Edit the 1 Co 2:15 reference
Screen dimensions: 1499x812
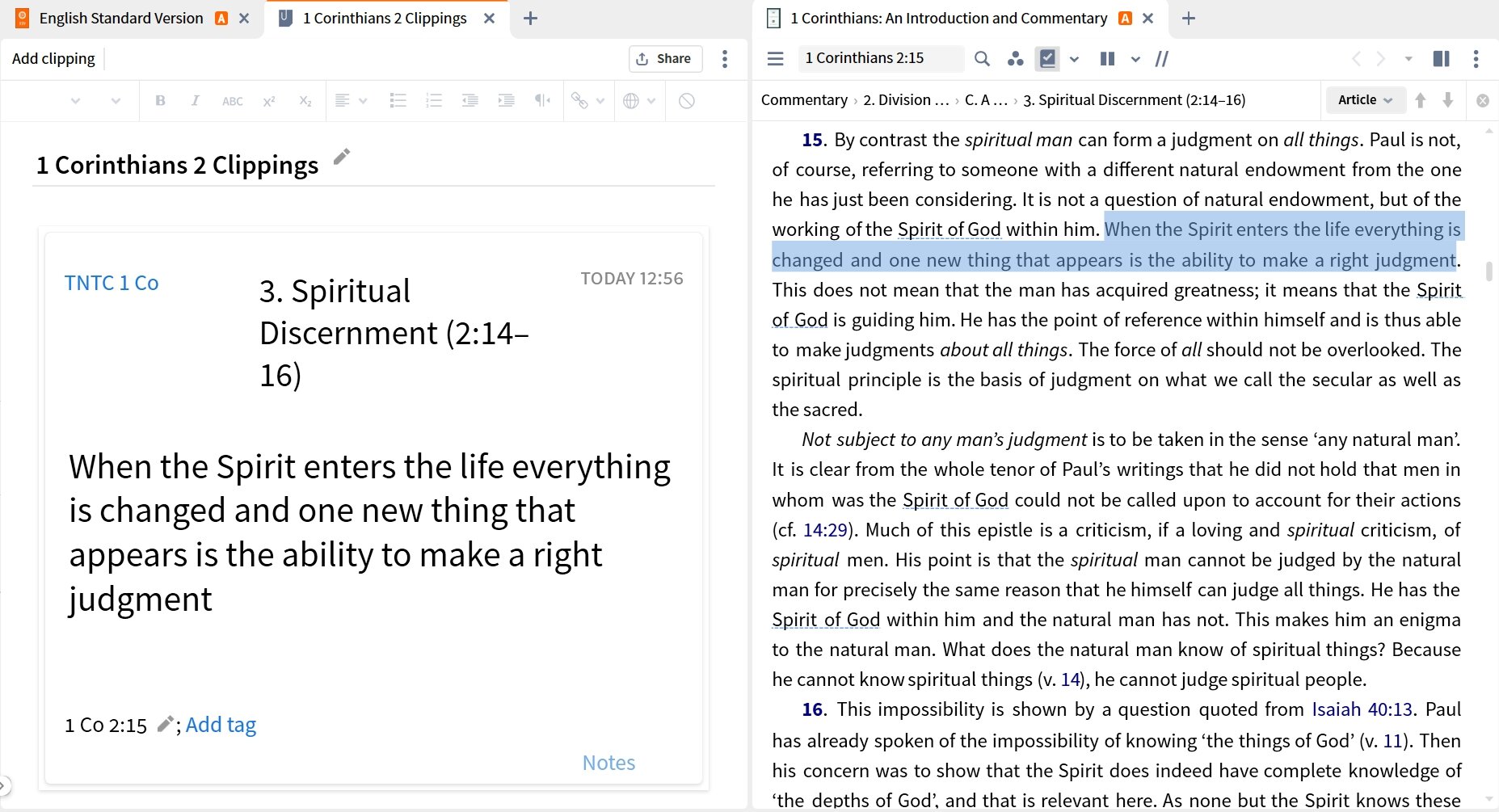pyautogui.click(x=165, y=724)
